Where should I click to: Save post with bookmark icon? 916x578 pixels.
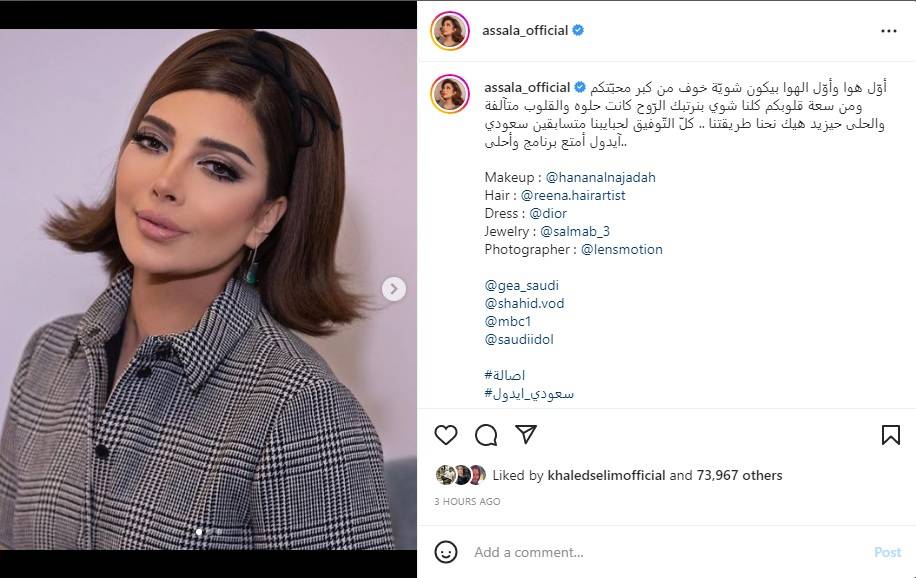tap(890, 435)
